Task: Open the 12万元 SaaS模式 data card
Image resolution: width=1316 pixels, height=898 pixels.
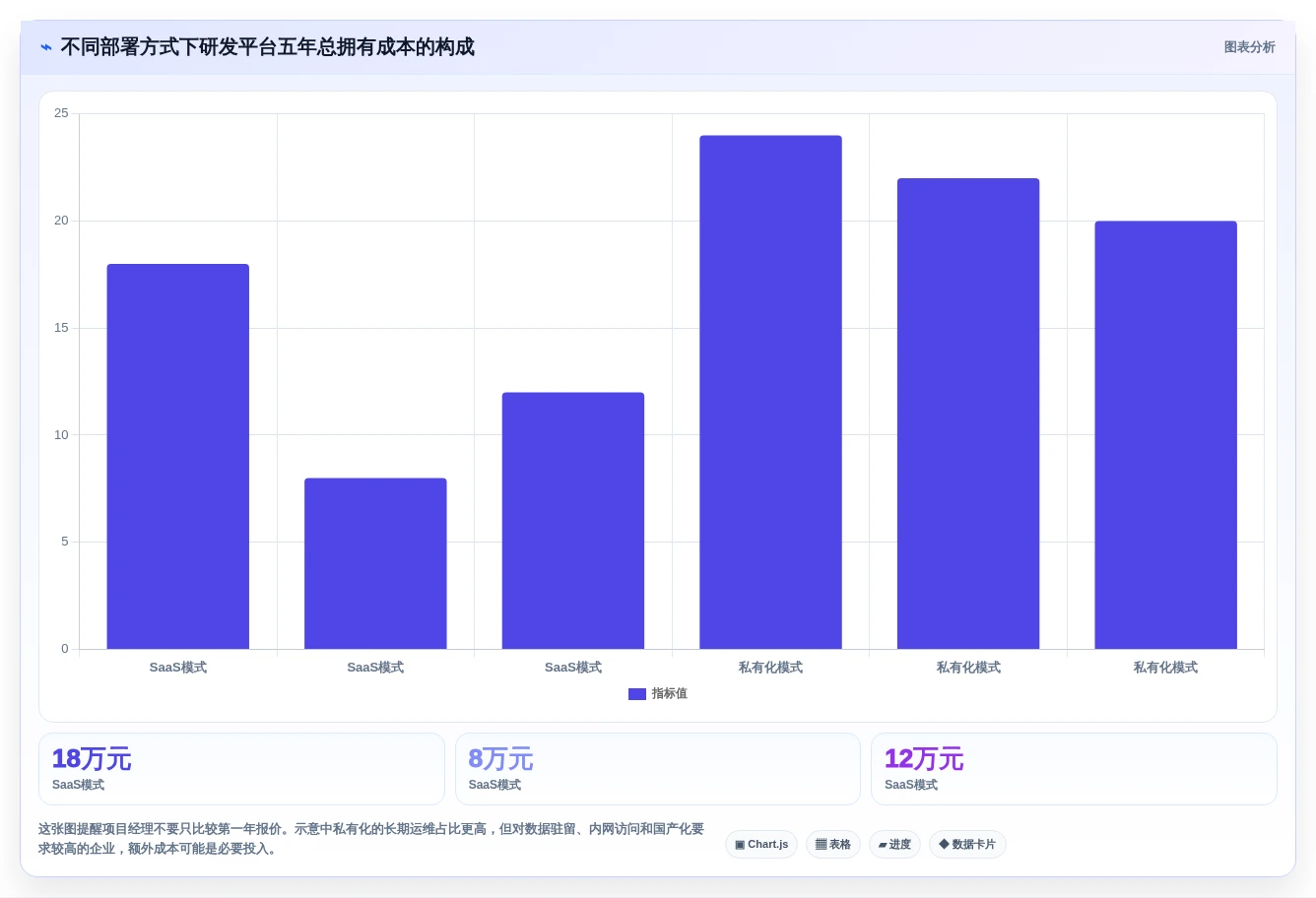Action: pos(1074,769)
